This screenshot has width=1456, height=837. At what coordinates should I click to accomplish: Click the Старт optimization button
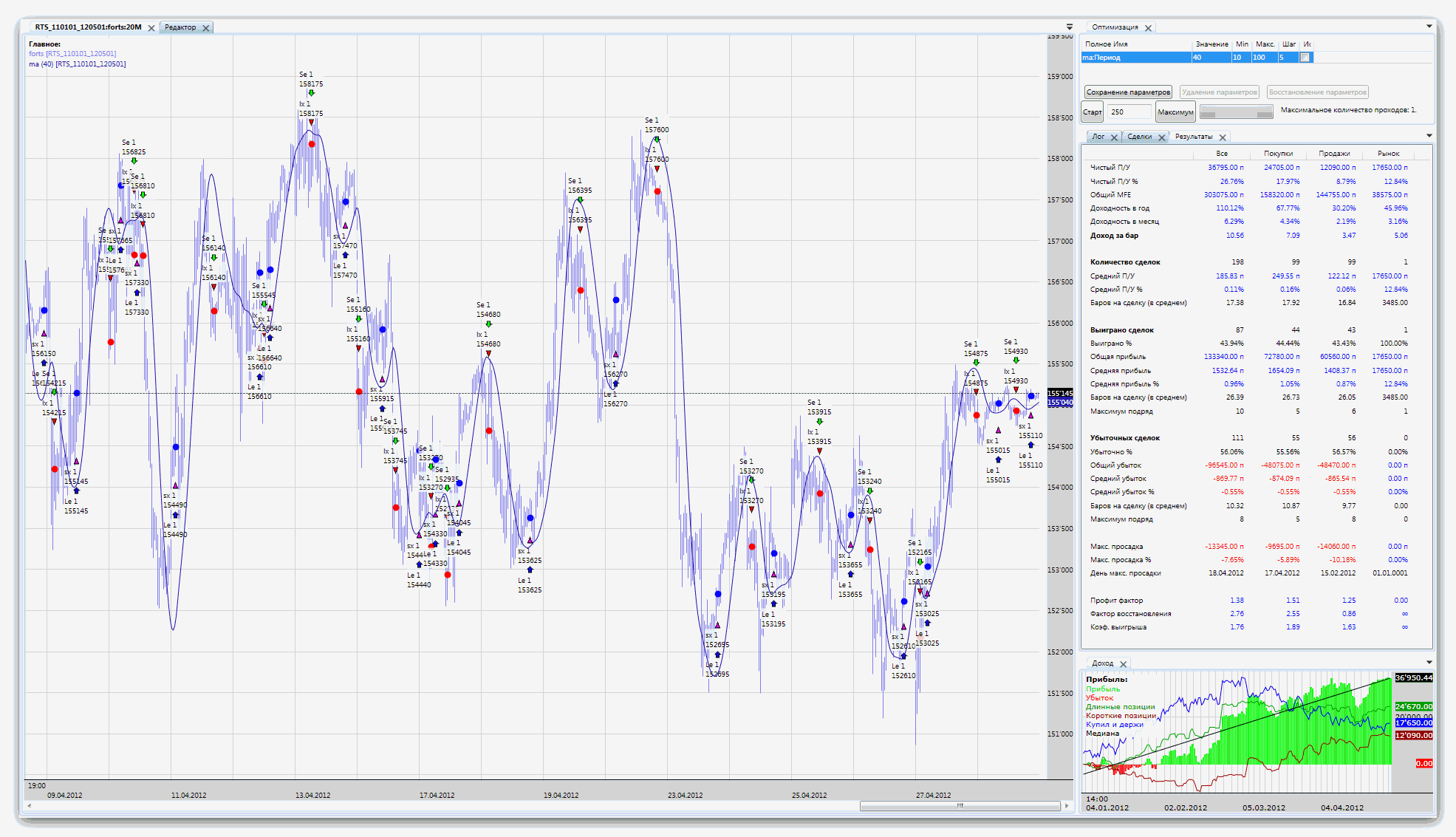click(1092, 112)
